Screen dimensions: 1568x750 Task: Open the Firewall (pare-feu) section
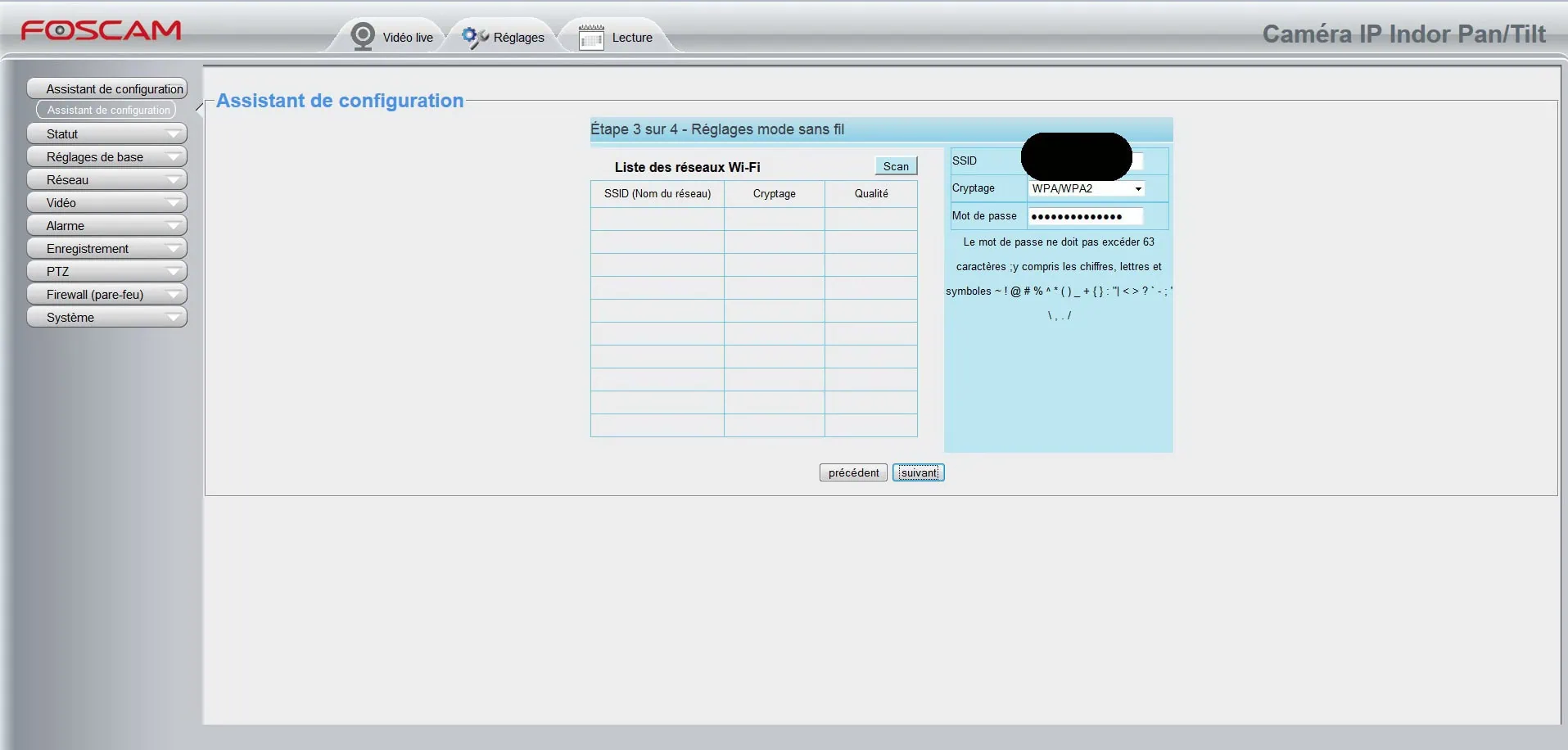106,294
